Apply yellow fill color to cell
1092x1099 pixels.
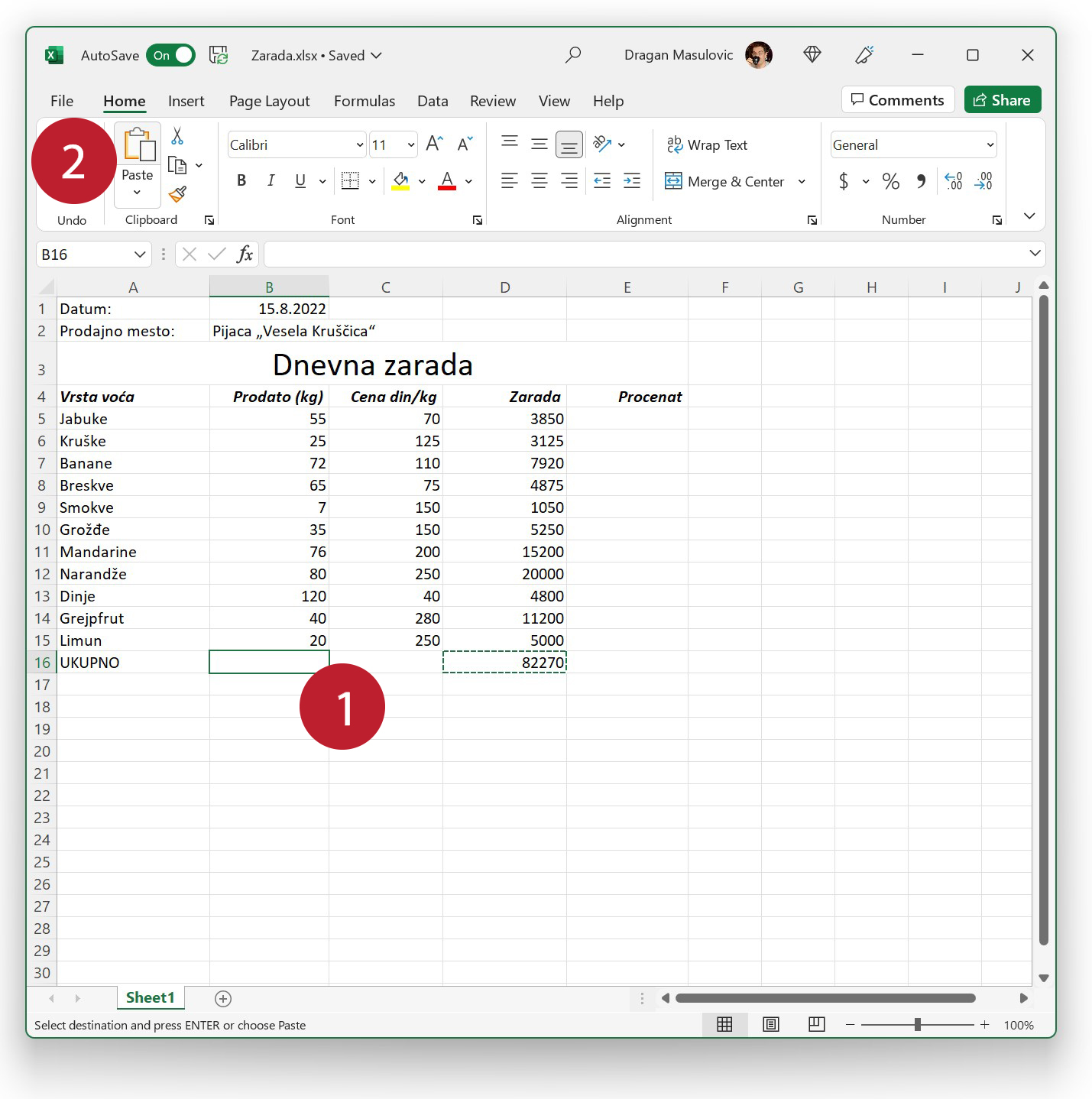[400, 181]
